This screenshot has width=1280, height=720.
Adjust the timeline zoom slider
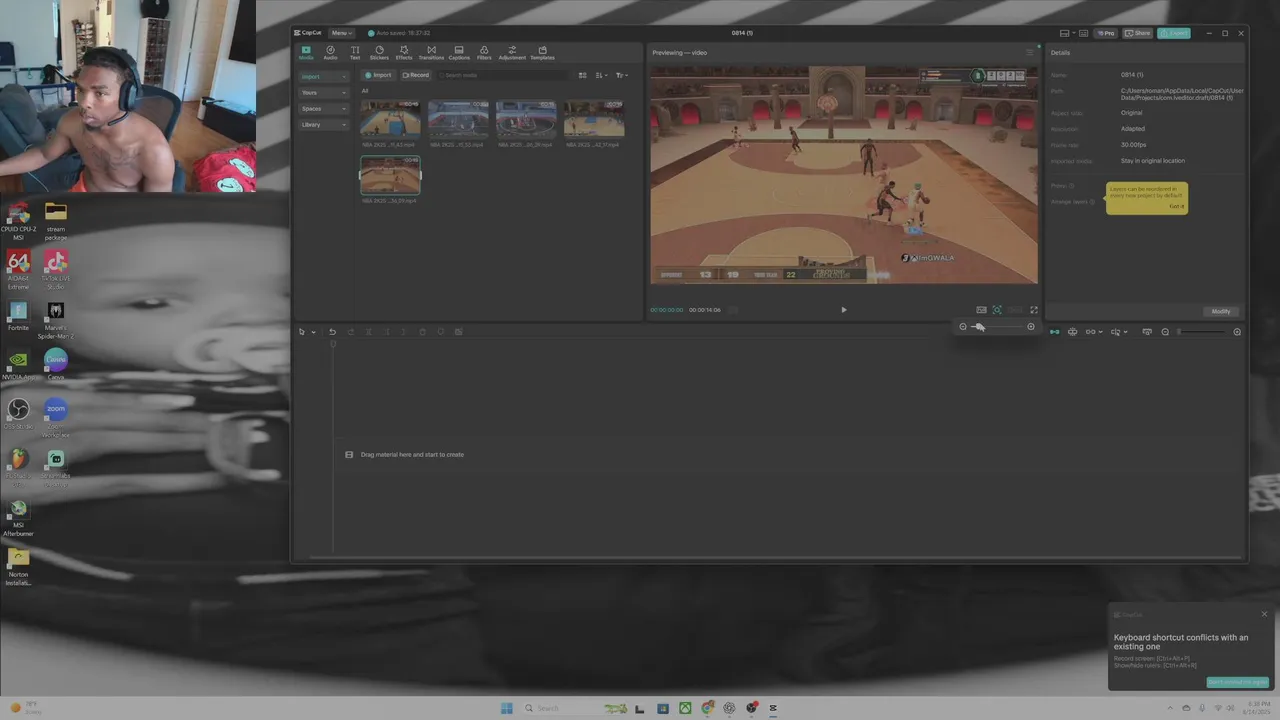(x=1201, y=332)
